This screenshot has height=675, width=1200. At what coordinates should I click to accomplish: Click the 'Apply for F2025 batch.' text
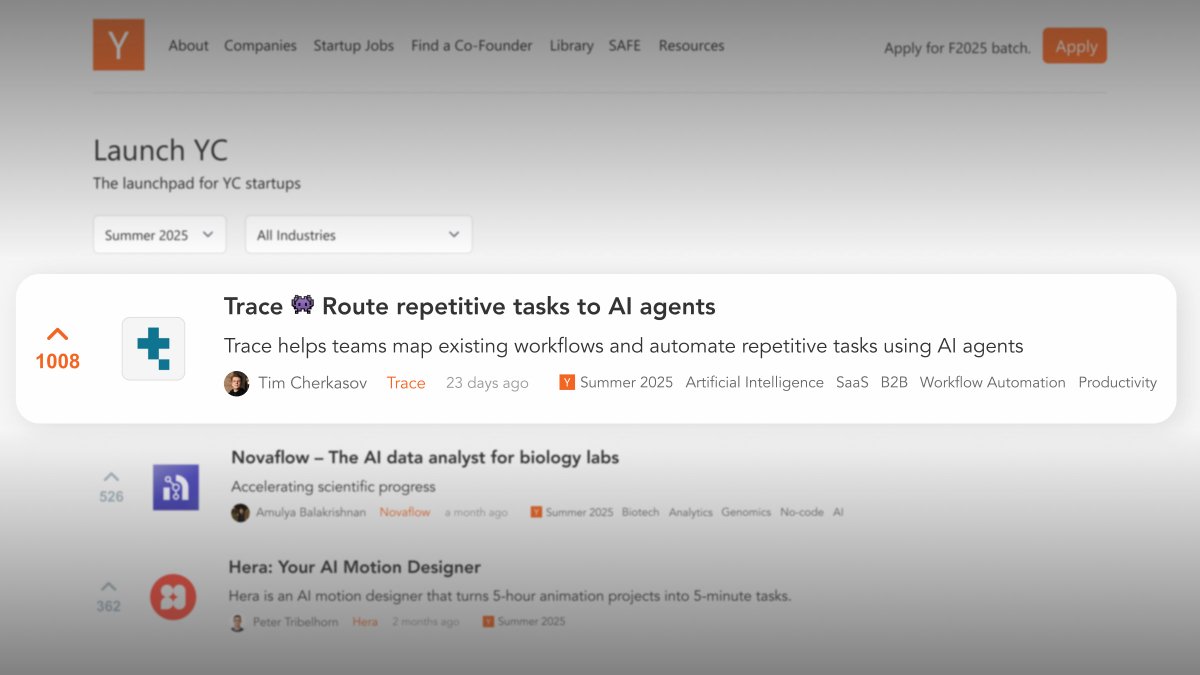click(x=957, y=48)
